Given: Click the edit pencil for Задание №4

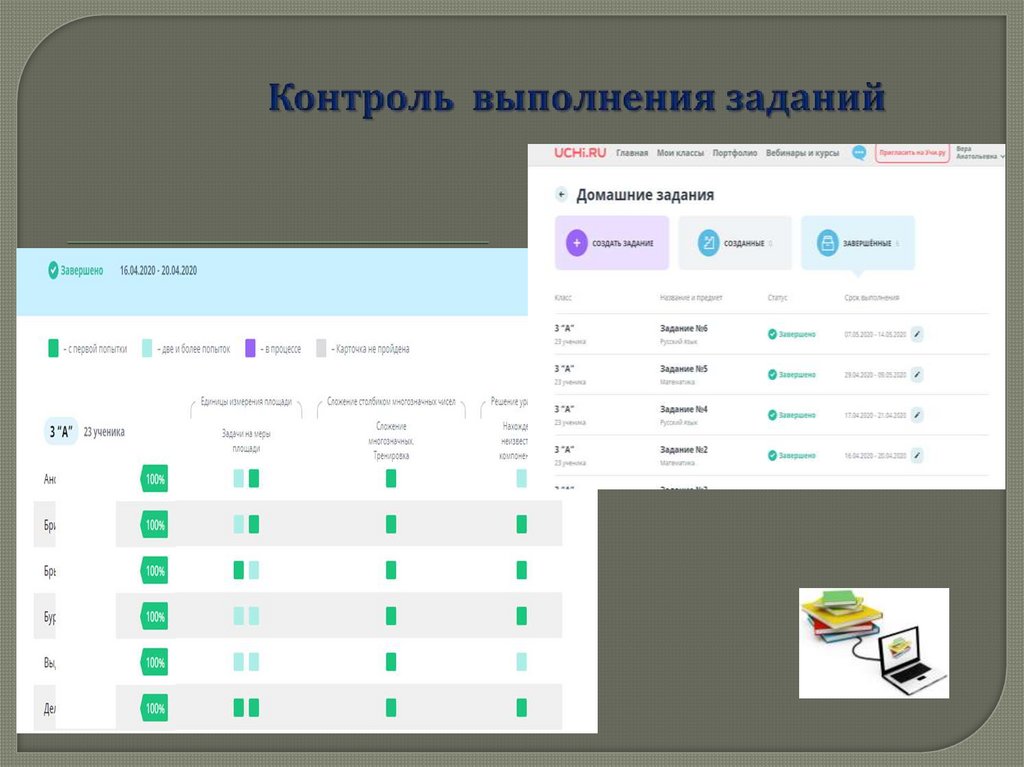Looking at the screenshot, I should (x=917, y=414).
